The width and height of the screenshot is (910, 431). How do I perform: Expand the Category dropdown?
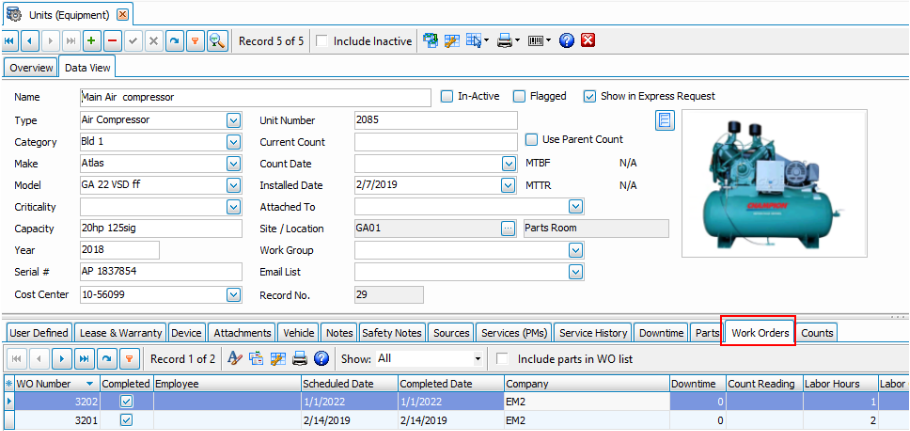[x=233, y=142]
